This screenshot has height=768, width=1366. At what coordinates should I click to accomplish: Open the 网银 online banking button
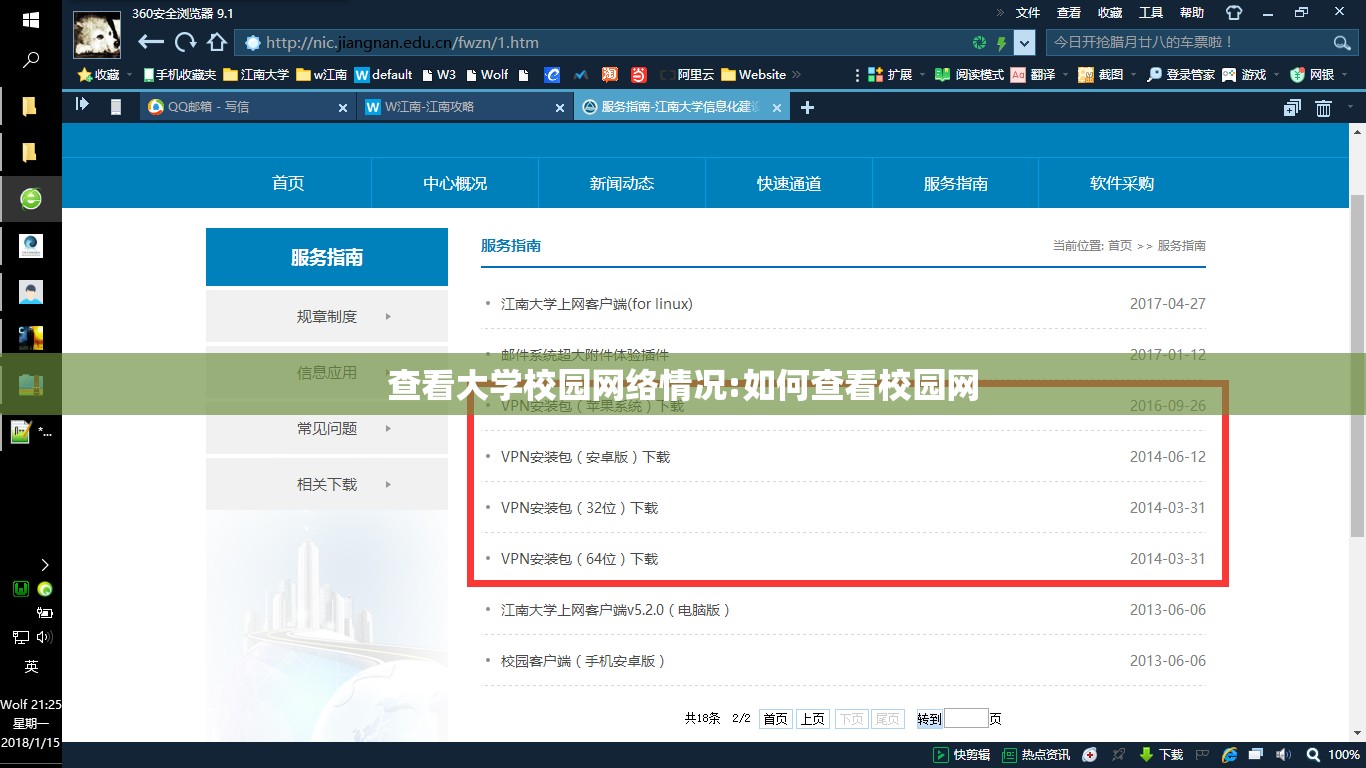1312,75
